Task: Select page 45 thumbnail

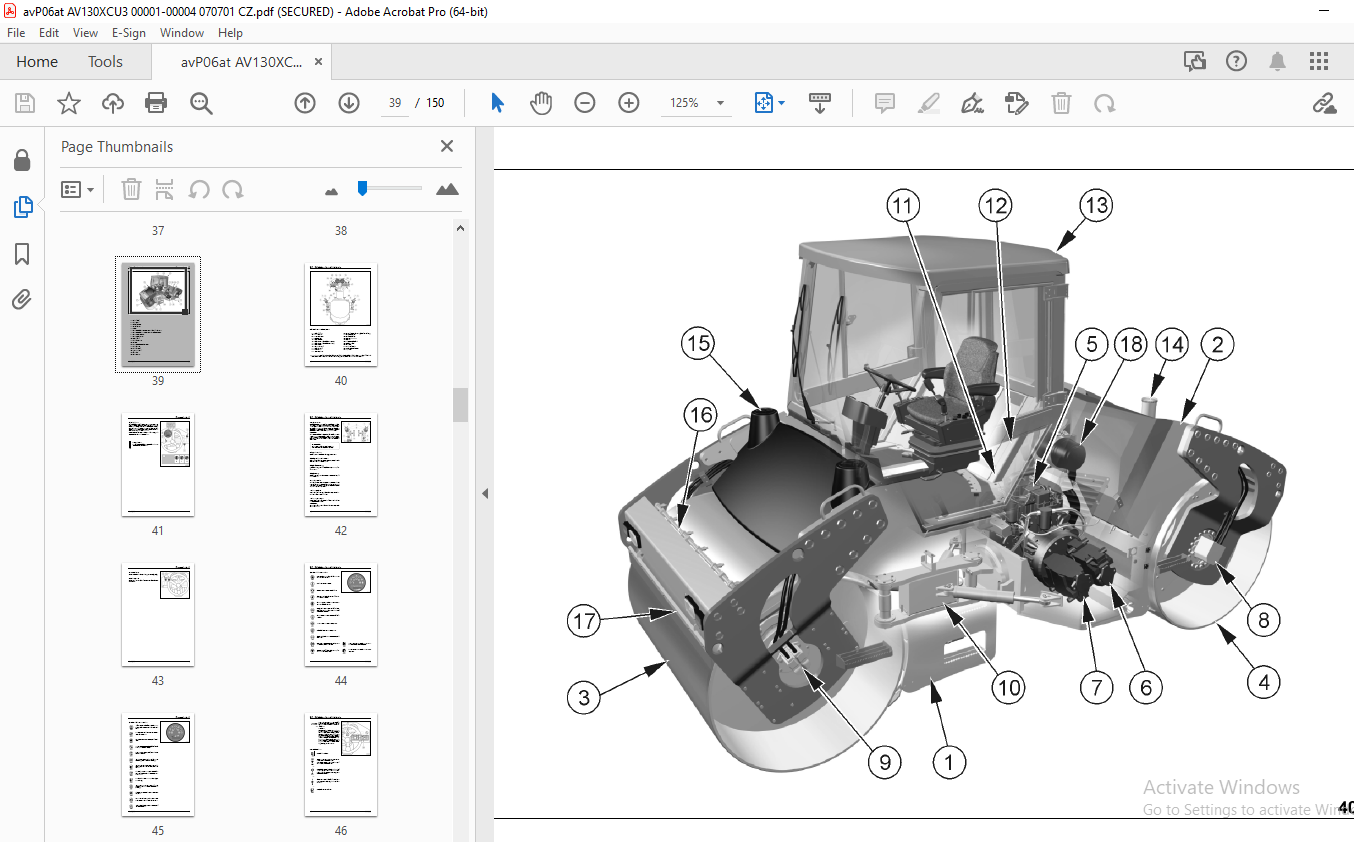Action: coord(158,765)
